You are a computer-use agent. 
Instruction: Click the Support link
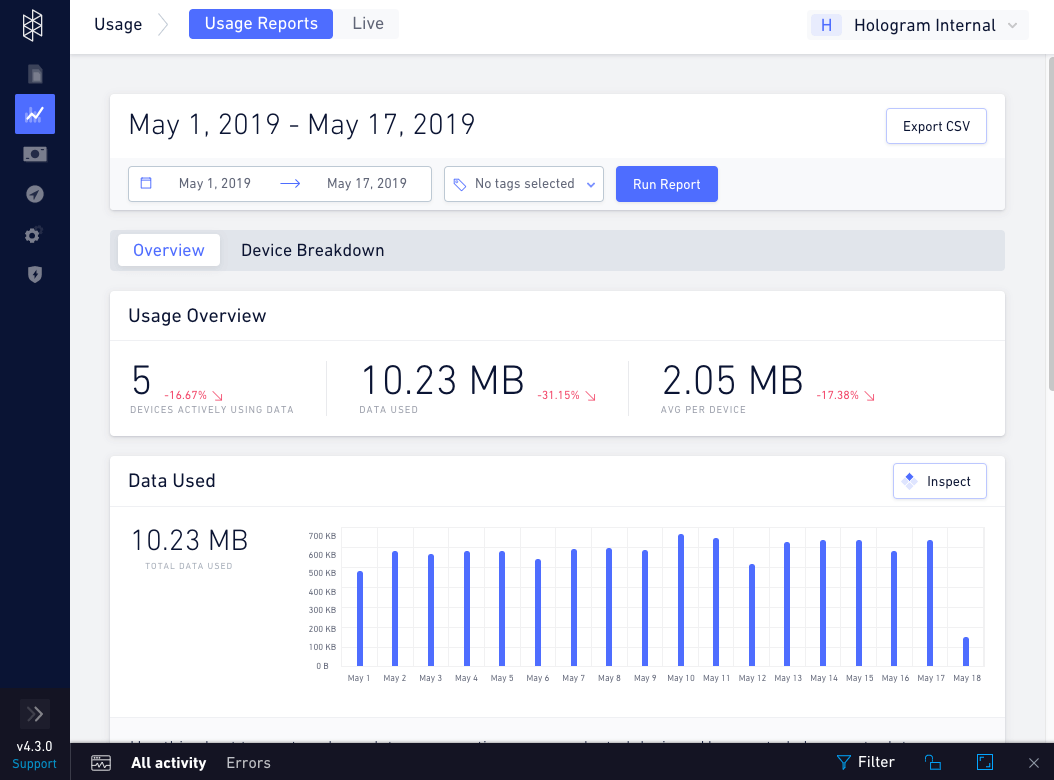click(x=34, y=764)
